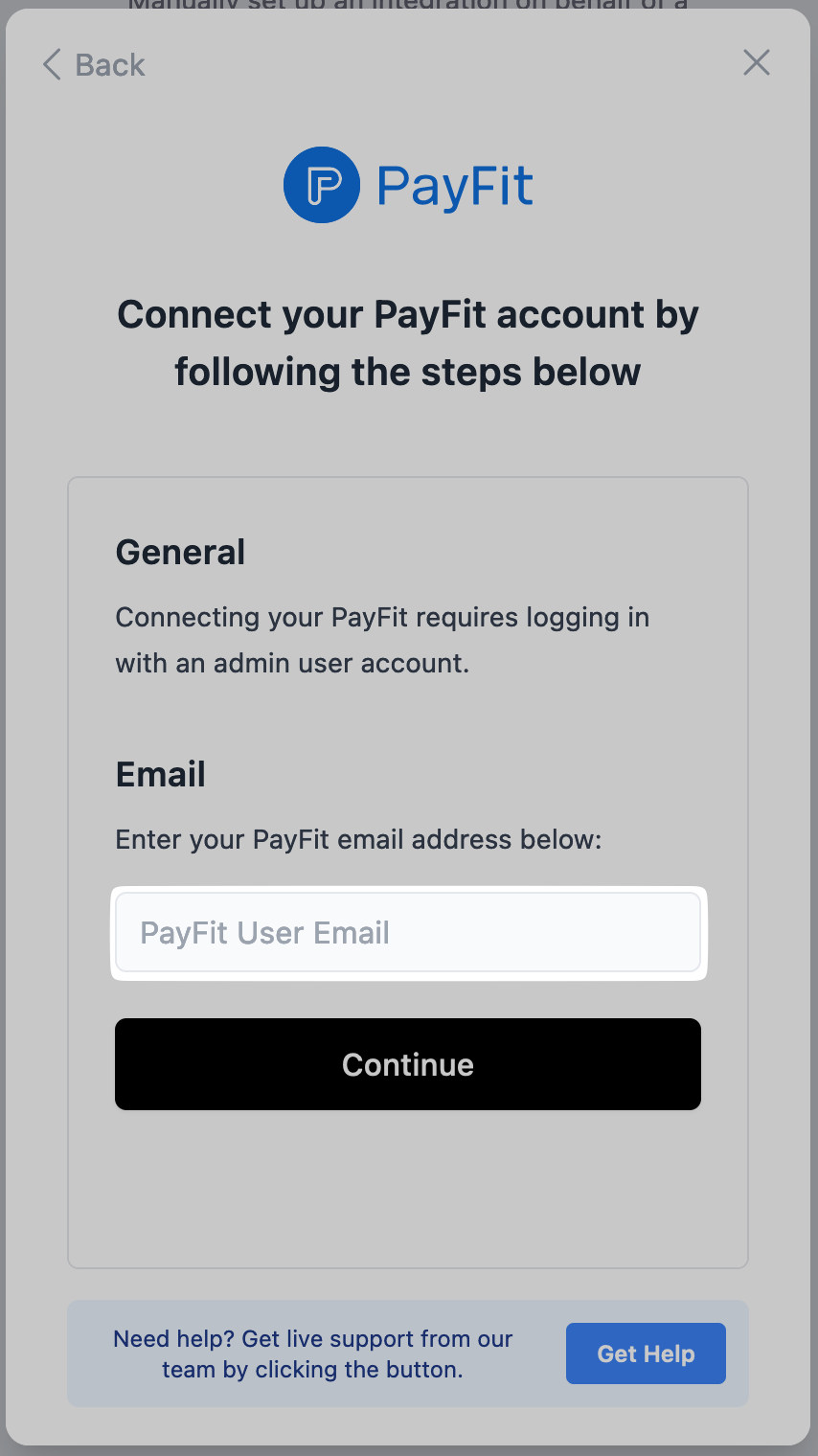Click the 'Need help? Get live support' message
Image resolution: width=818 pixels, height=1456 pixels.
(x=313, y=1339)
